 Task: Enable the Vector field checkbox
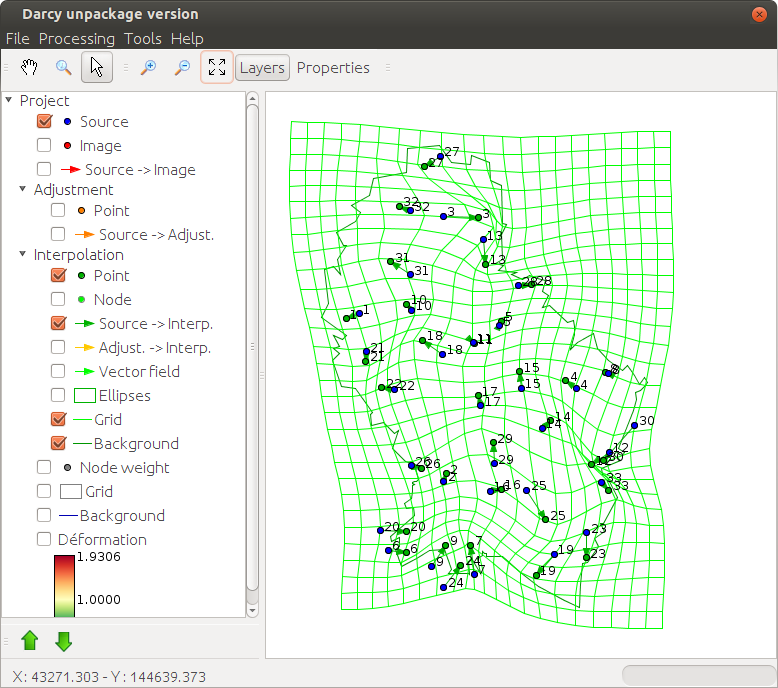pos(58,372)
